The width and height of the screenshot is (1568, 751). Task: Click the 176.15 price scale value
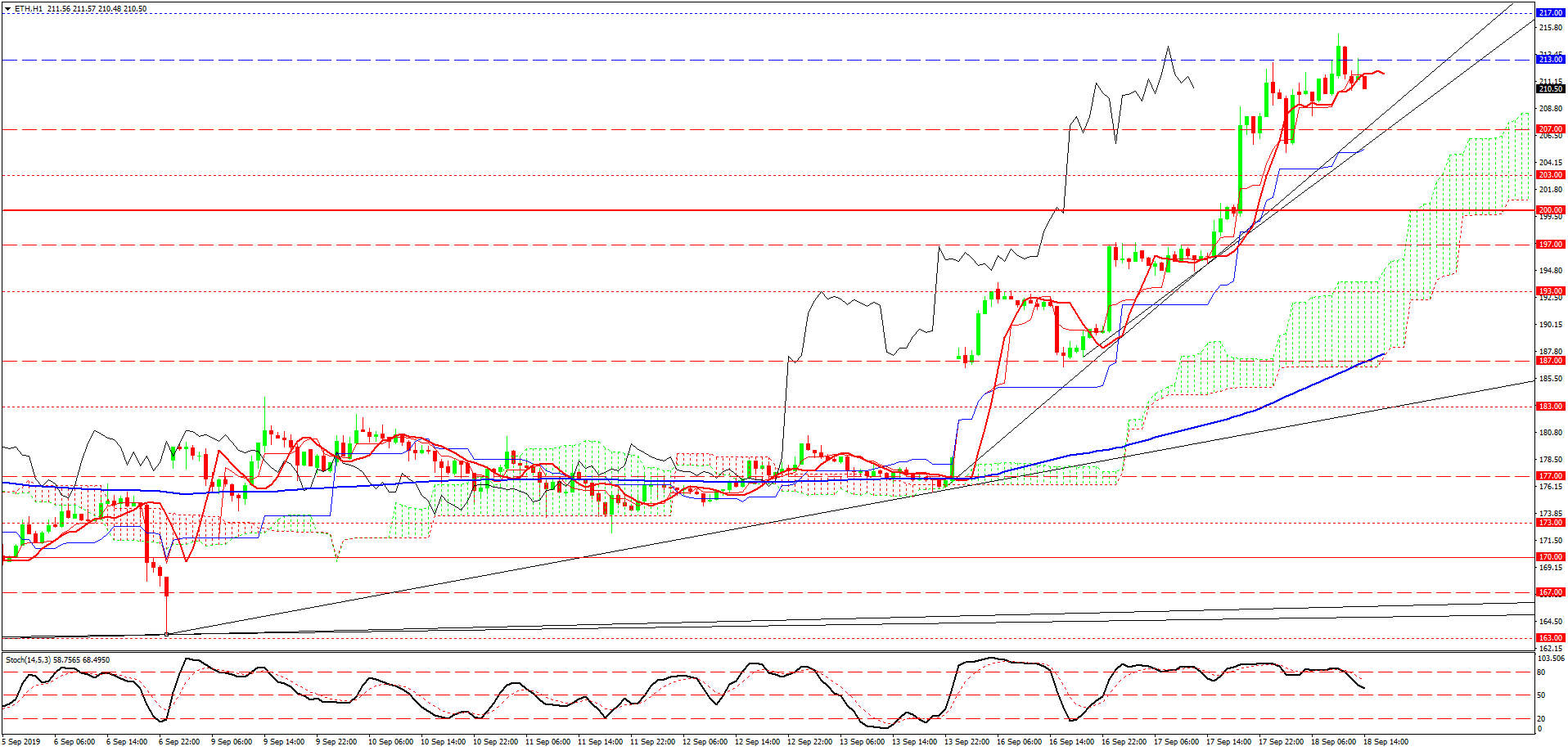[1551, 487]
